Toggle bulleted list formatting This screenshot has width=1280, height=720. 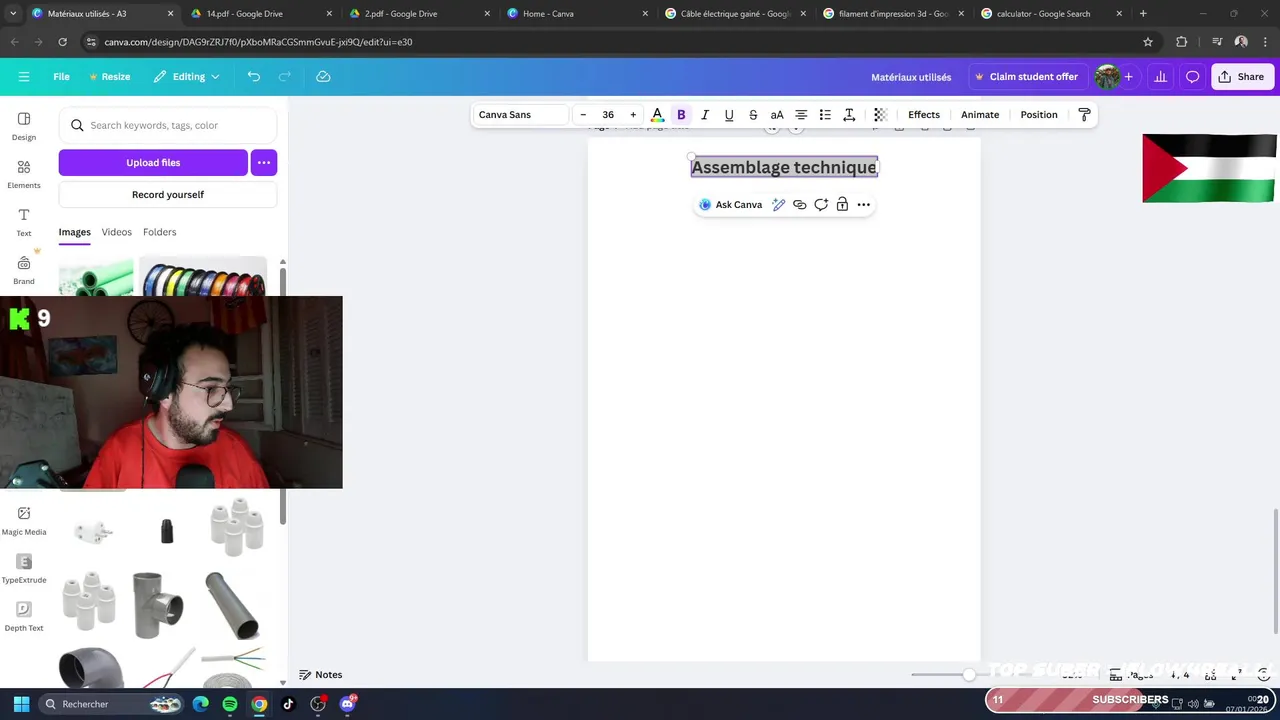825,115
